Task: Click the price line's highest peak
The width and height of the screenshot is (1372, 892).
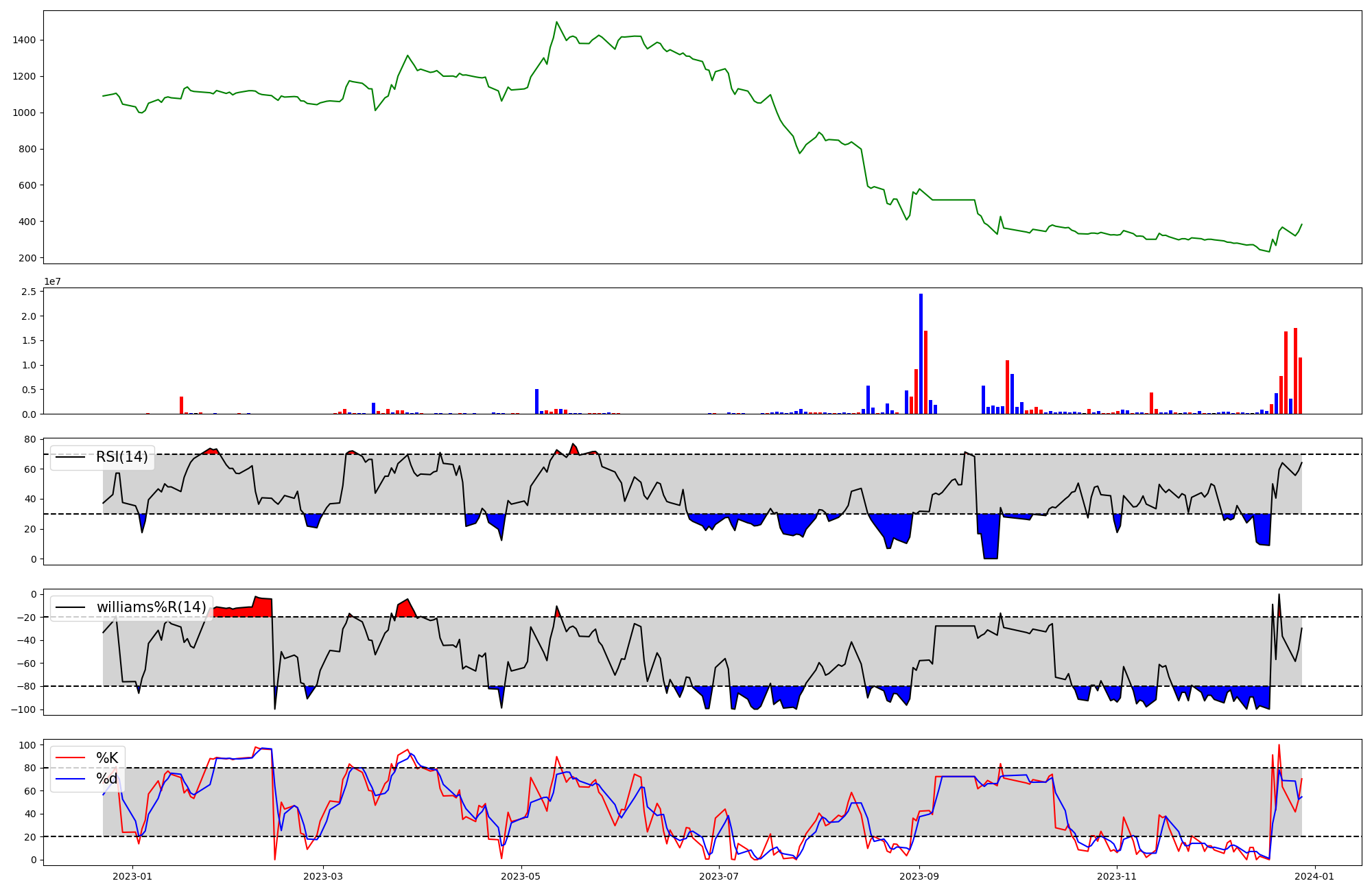Action: click(x=556, y=22)
